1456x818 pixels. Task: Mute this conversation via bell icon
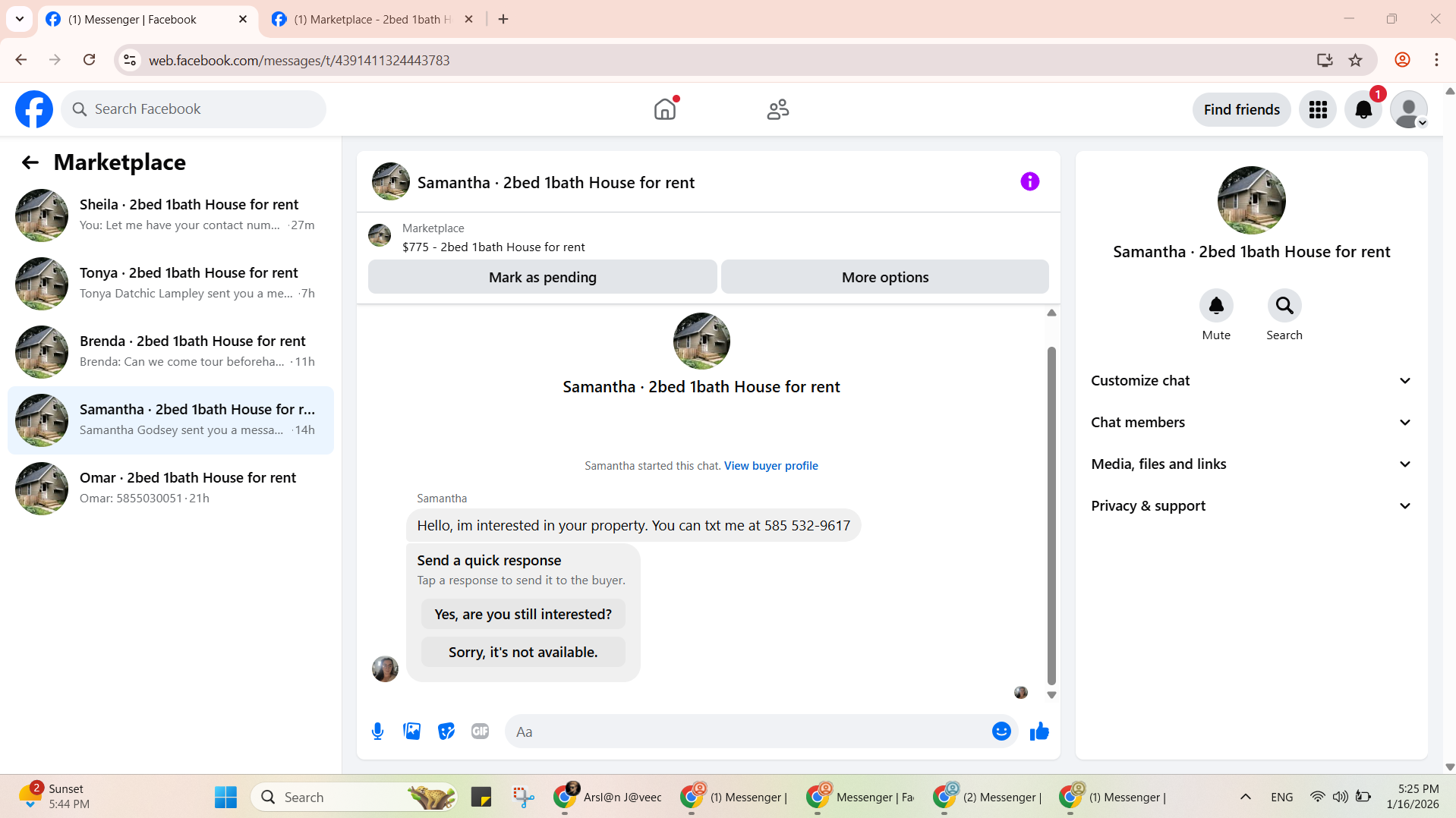[x=1216, y=306]
